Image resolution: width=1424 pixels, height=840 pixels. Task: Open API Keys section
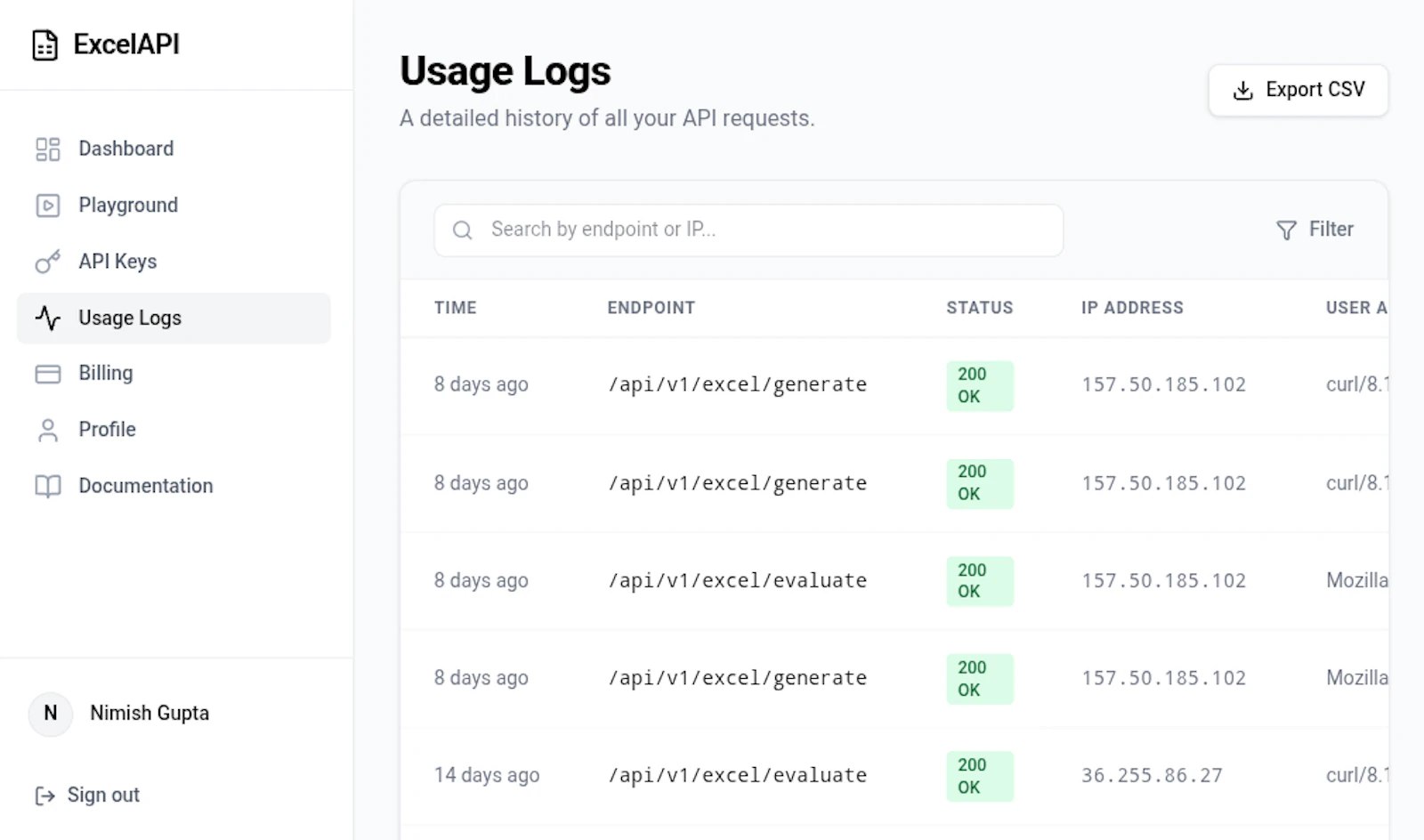click(x=174, y=262)
